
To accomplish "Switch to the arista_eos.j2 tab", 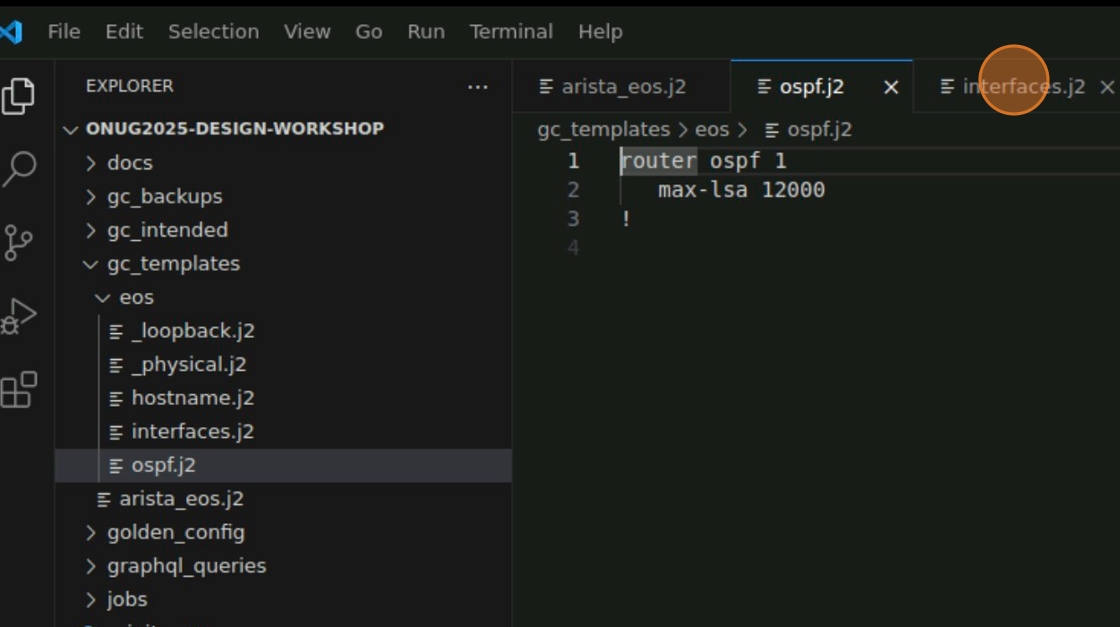I will click(622, 87).
